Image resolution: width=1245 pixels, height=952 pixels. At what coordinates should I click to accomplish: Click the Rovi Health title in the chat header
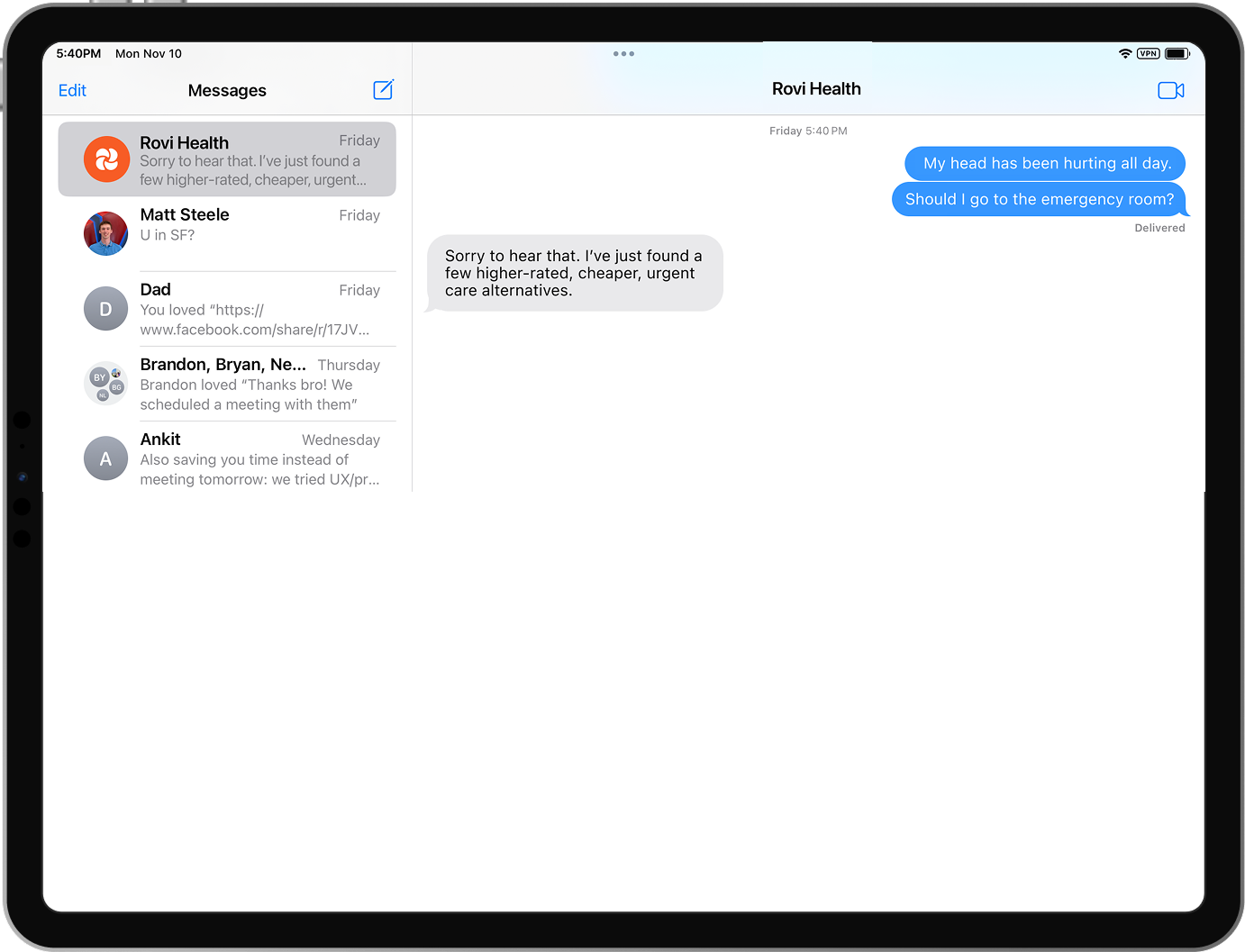[x=816, y=88]
